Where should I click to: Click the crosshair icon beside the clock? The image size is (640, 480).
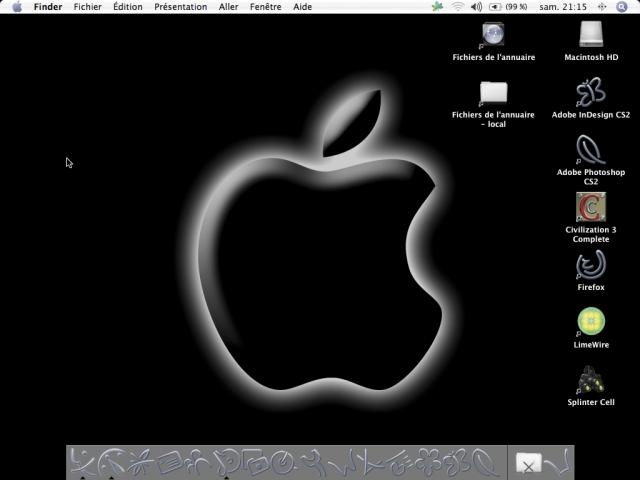pos(602,7)
